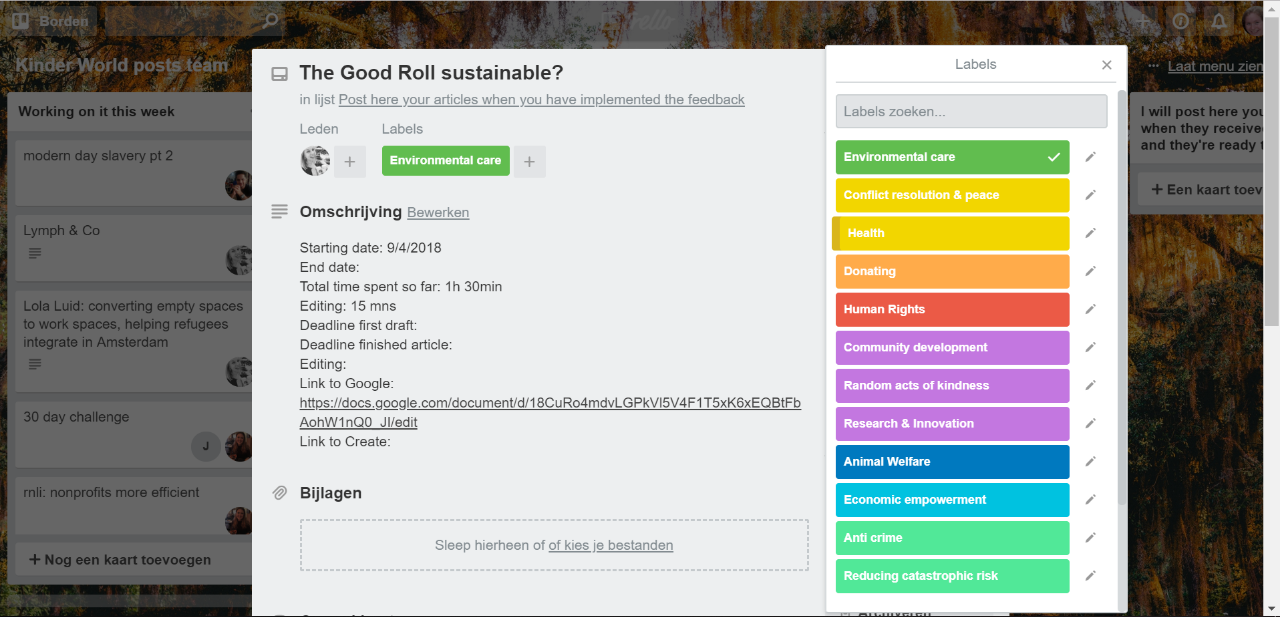Click the card icon beside the card title
Viewport: 1280px width, 617px height.
click(280, 74)
